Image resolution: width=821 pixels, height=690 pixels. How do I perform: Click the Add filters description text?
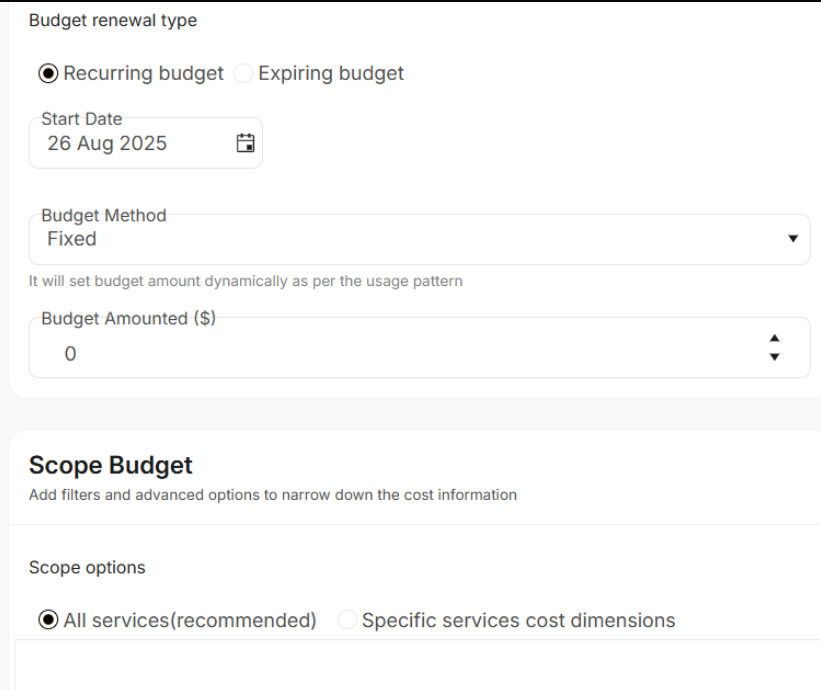(273, 494)
